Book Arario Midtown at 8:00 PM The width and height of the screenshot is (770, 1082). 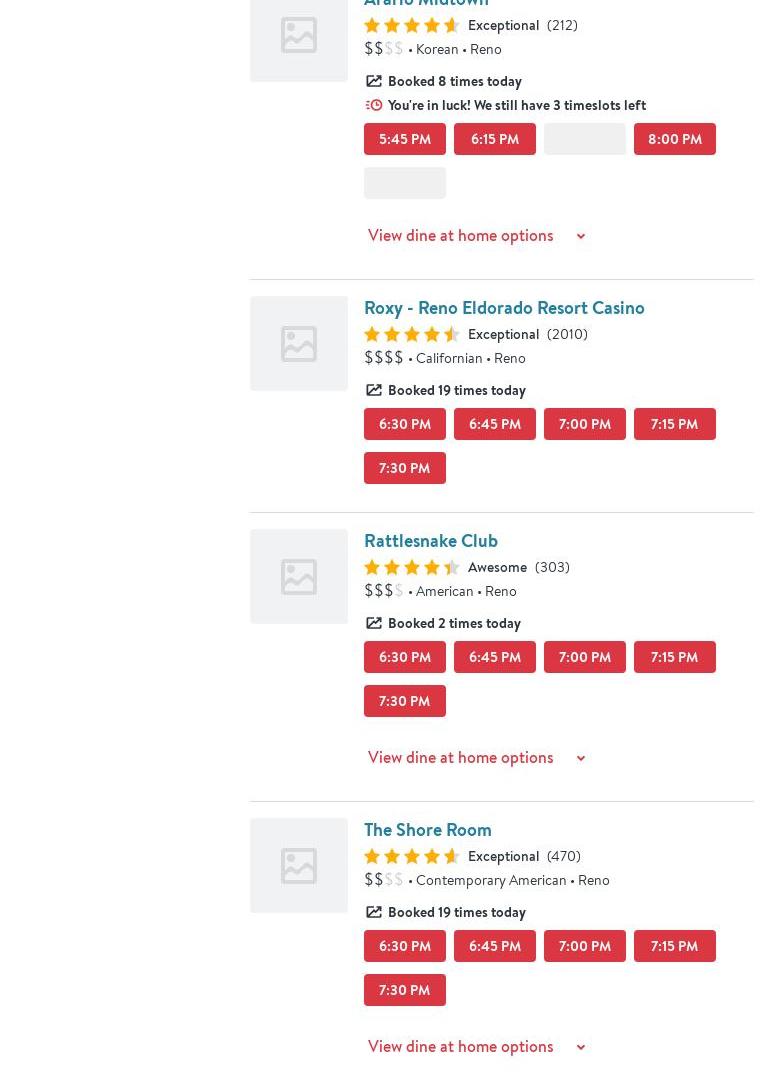tap(674, 139)
